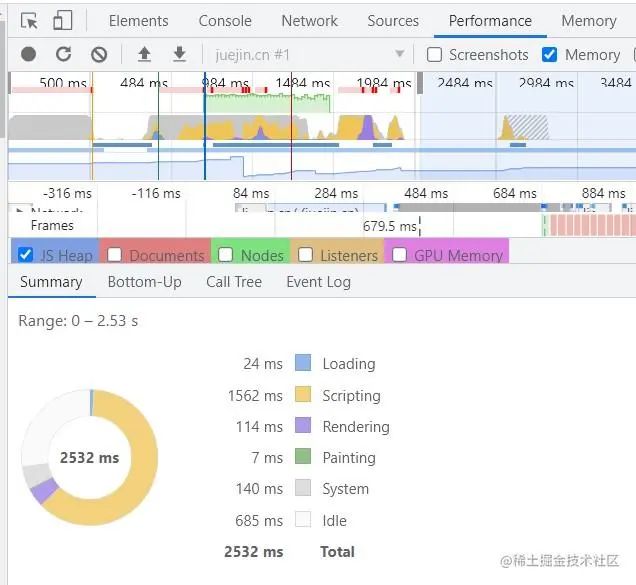Click the "140 ms" system value
Image resolution: width=636 pixels, height=585 pixels.
point(259,489)
